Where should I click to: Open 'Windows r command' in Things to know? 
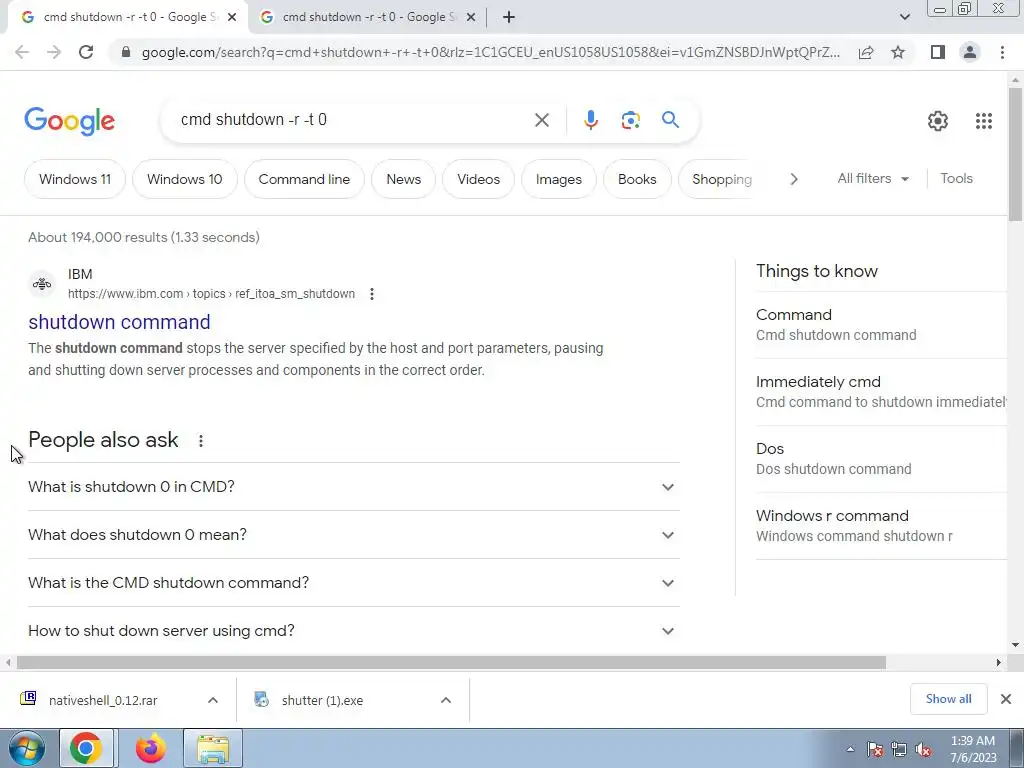pyautogui.click(x=881, y=526)
